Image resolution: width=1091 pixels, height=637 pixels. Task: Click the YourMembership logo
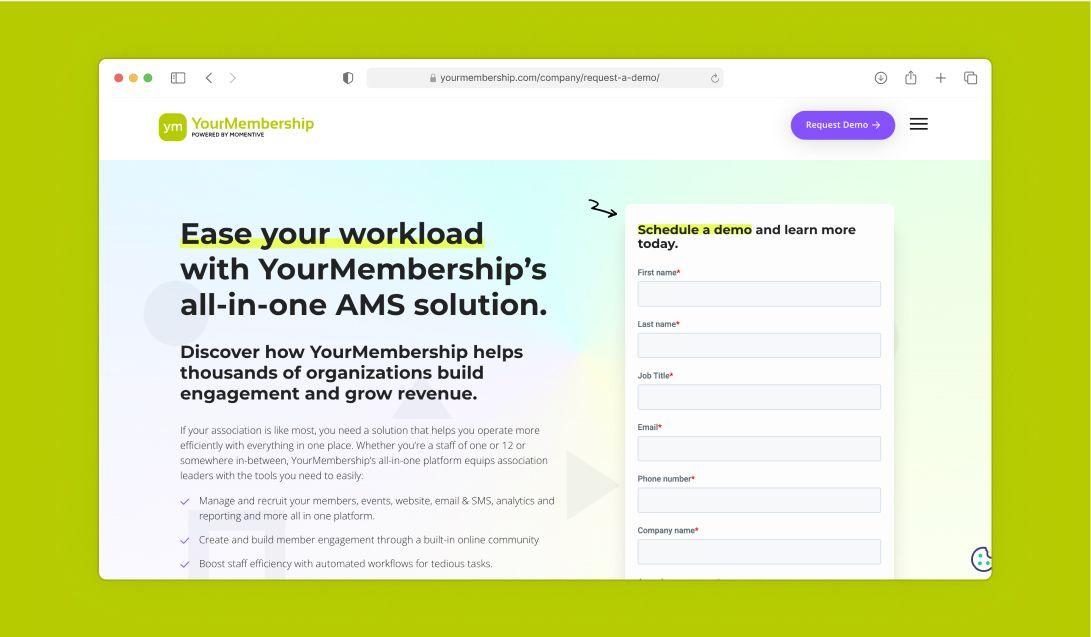tap(236, 127)
